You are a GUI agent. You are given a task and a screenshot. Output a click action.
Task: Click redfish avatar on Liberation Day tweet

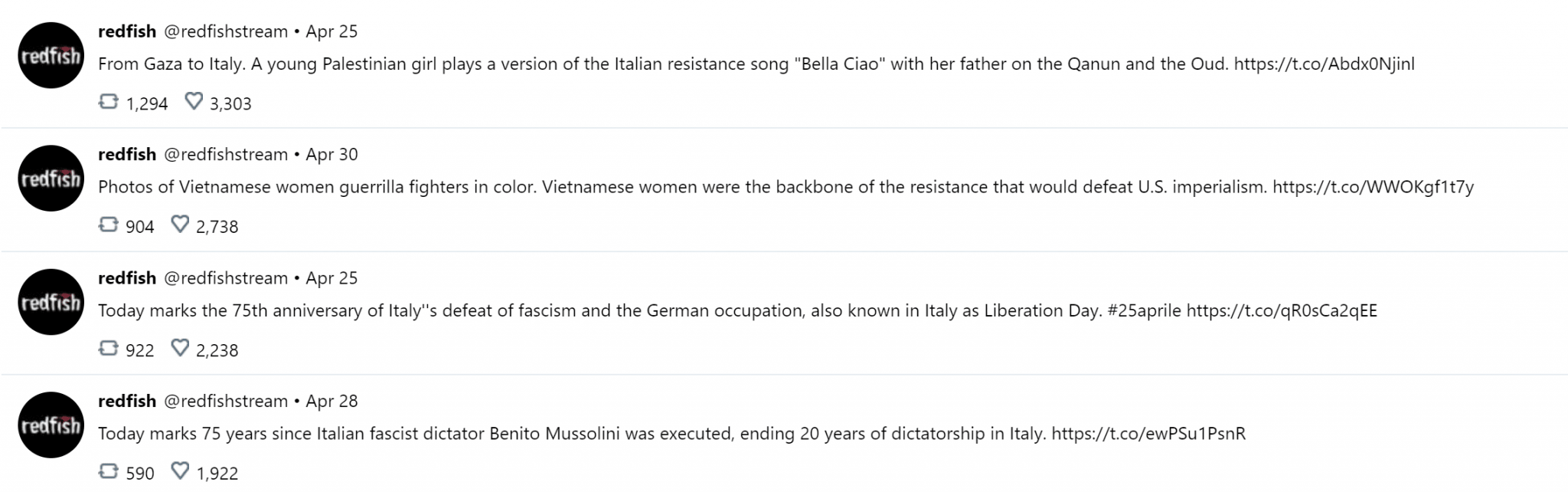51,302
